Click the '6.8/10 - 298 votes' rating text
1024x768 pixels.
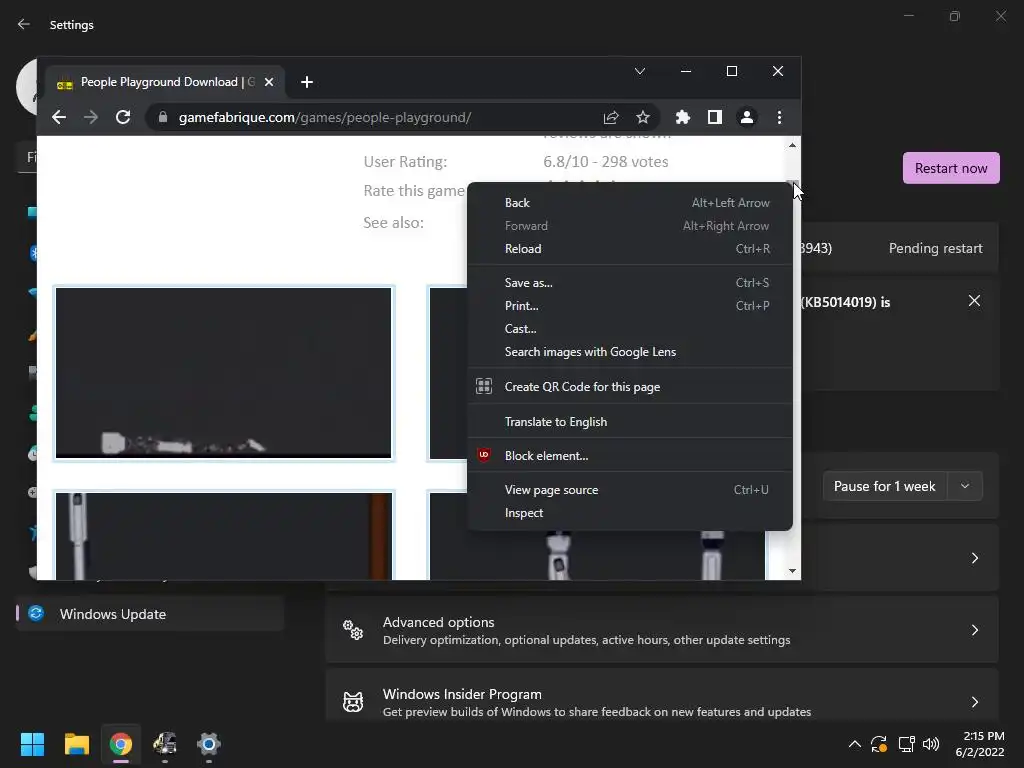pyautogui.click(x=605, y=161)
